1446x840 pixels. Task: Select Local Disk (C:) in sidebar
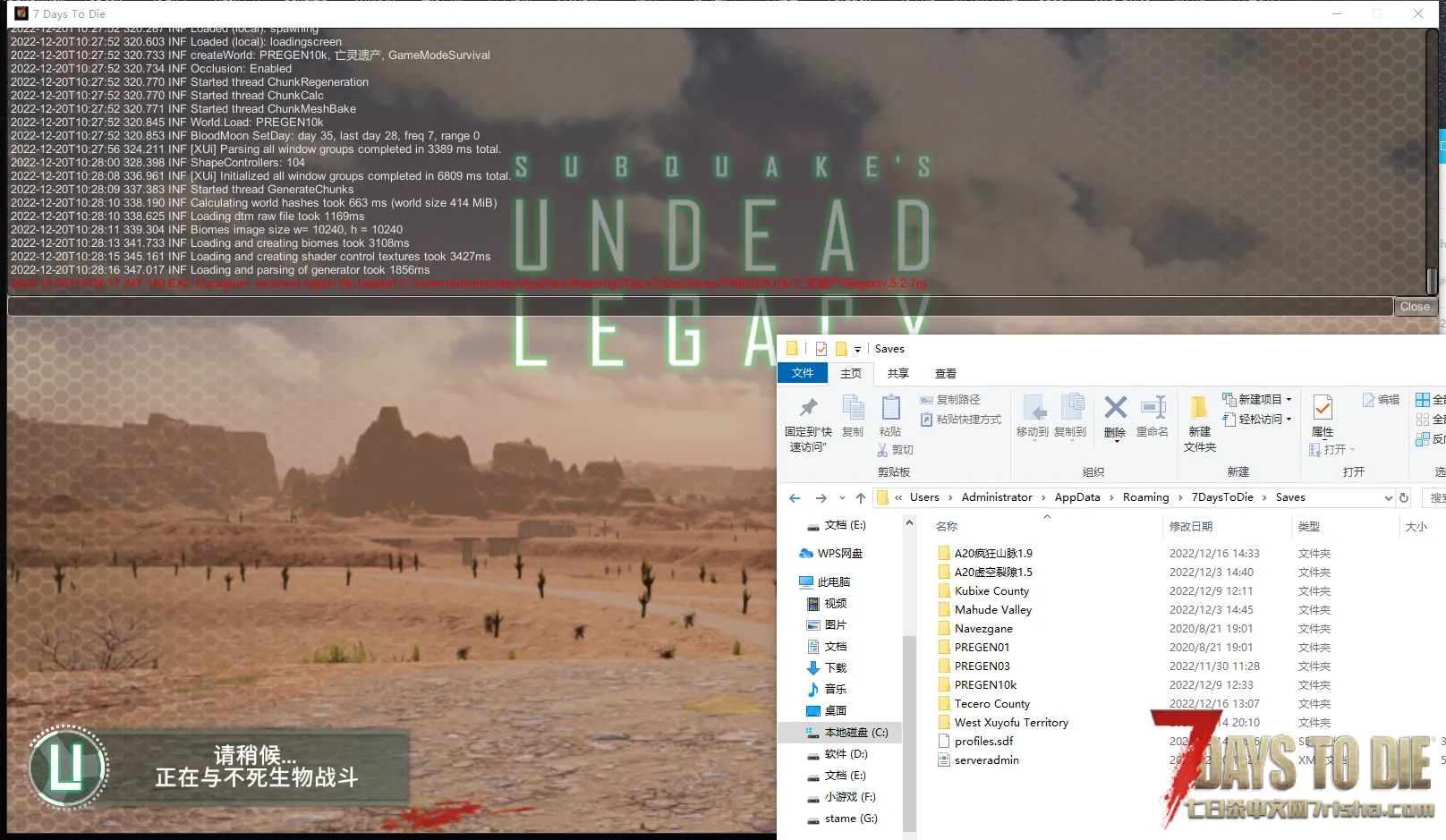pos(841,733)
